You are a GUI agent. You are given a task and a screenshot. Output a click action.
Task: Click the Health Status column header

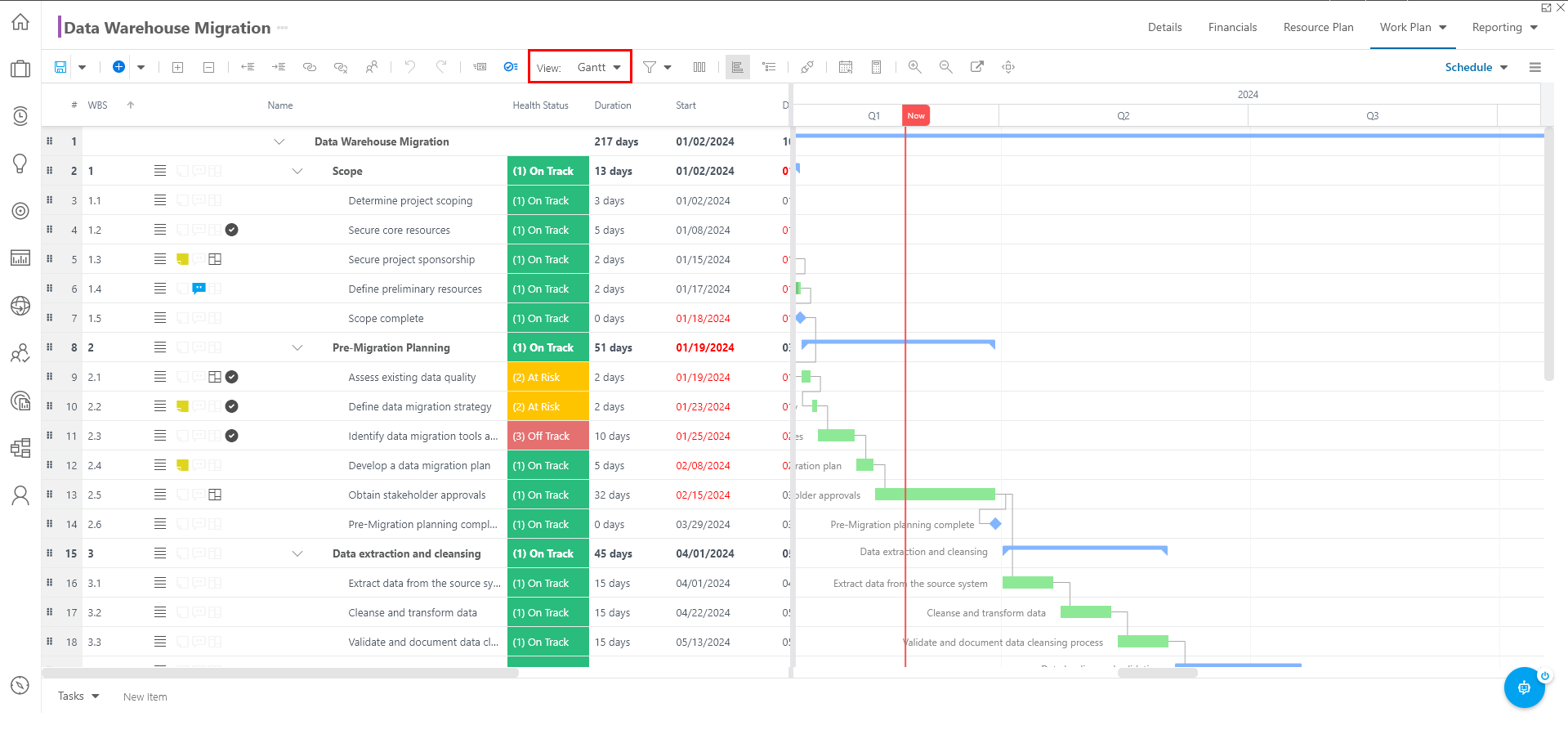click(x=540, y=105)
